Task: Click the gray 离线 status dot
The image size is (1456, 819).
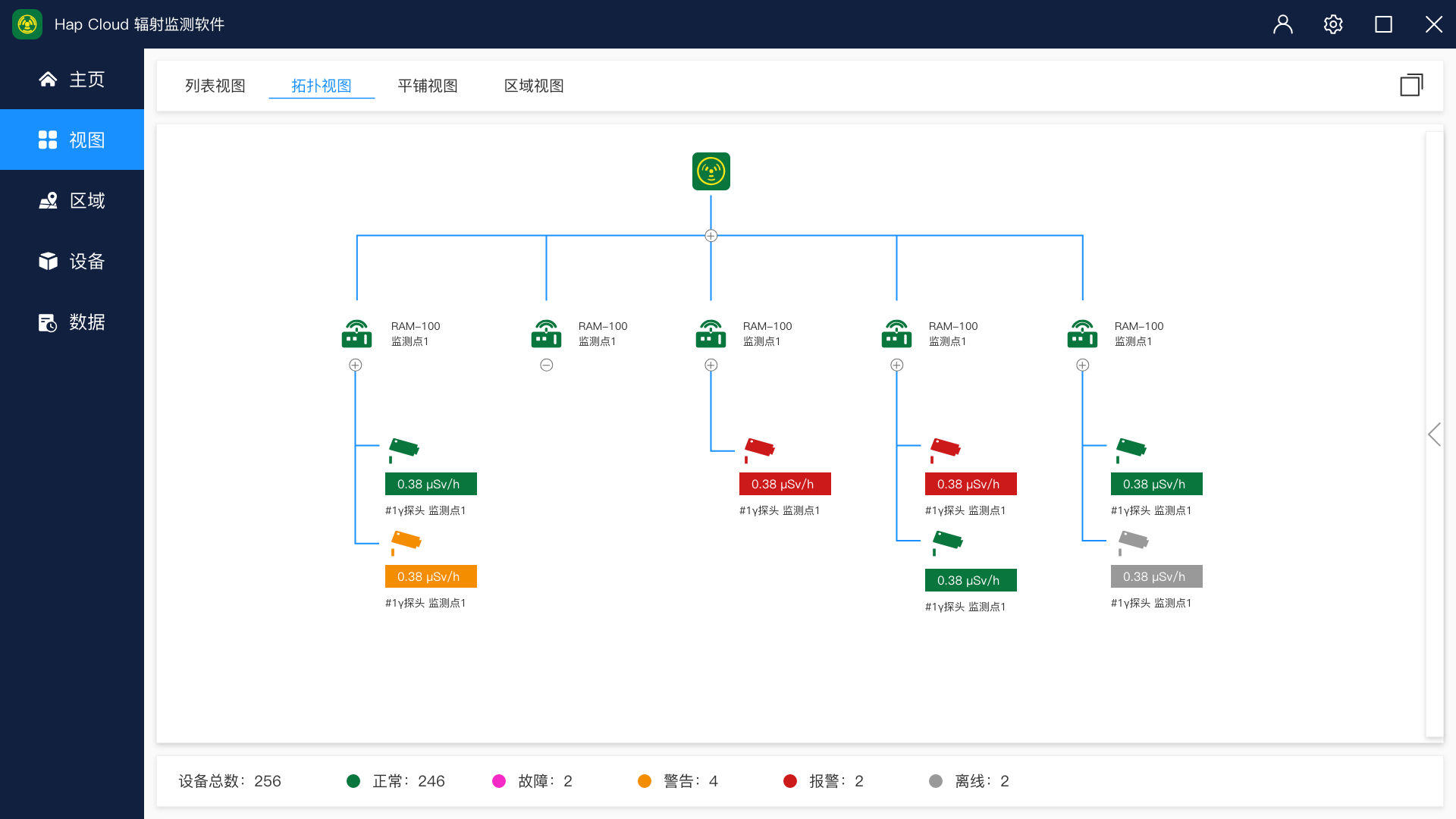Action: tap(936, 781)
